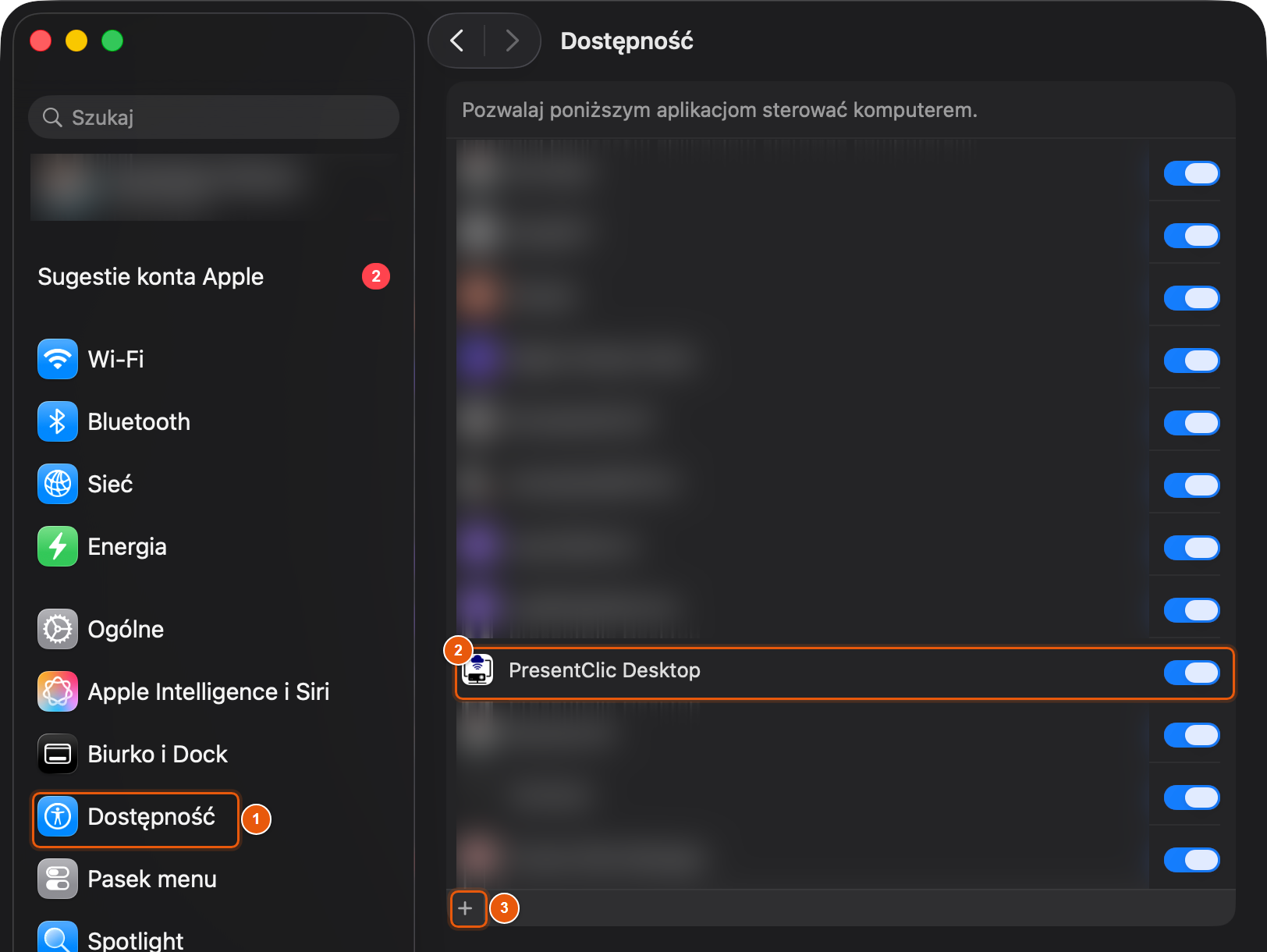Click the Sieć globe icon
This screenshot has width=1267, height=952.
pos(58,484)
